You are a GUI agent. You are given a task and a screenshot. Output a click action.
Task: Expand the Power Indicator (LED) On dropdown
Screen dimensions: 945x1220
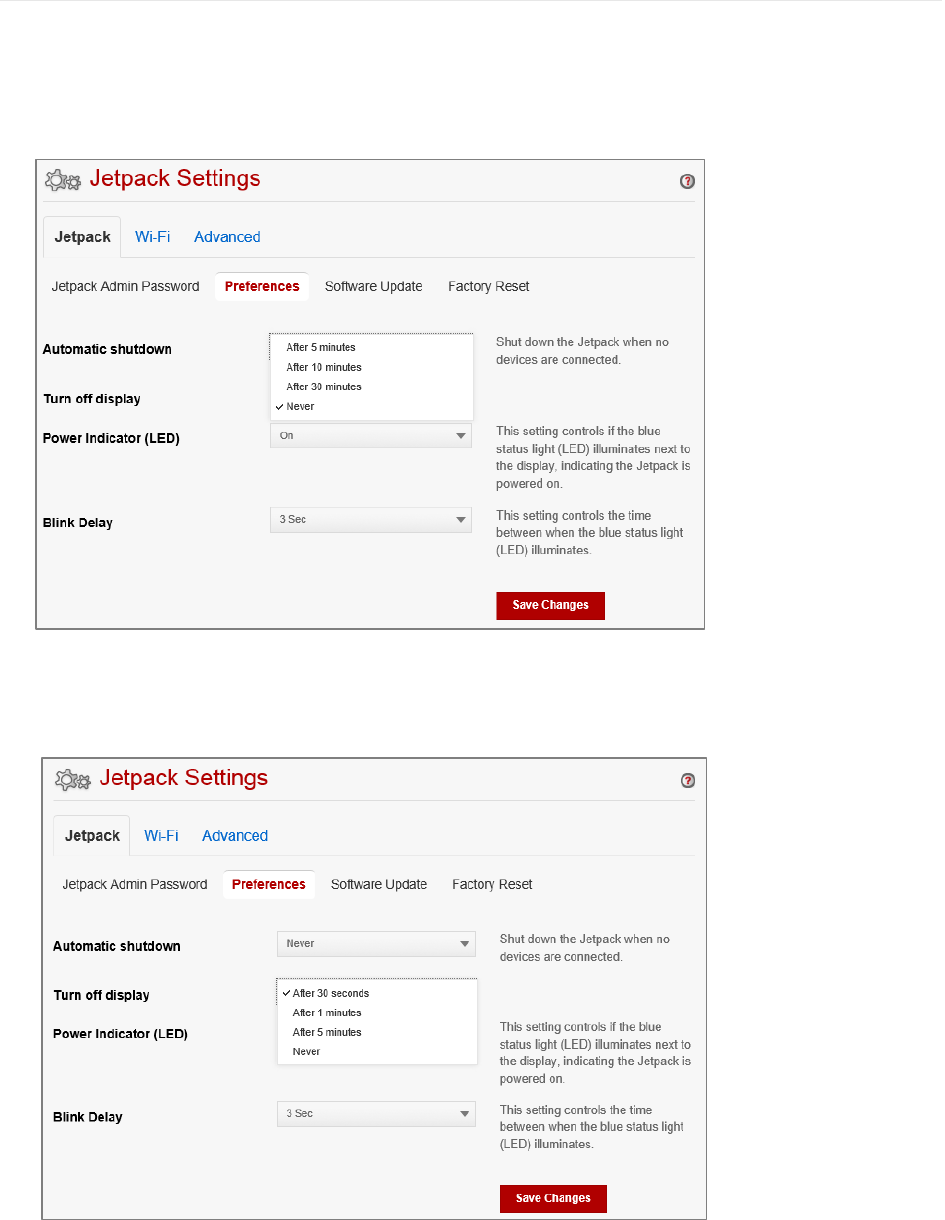pos(371,435)
